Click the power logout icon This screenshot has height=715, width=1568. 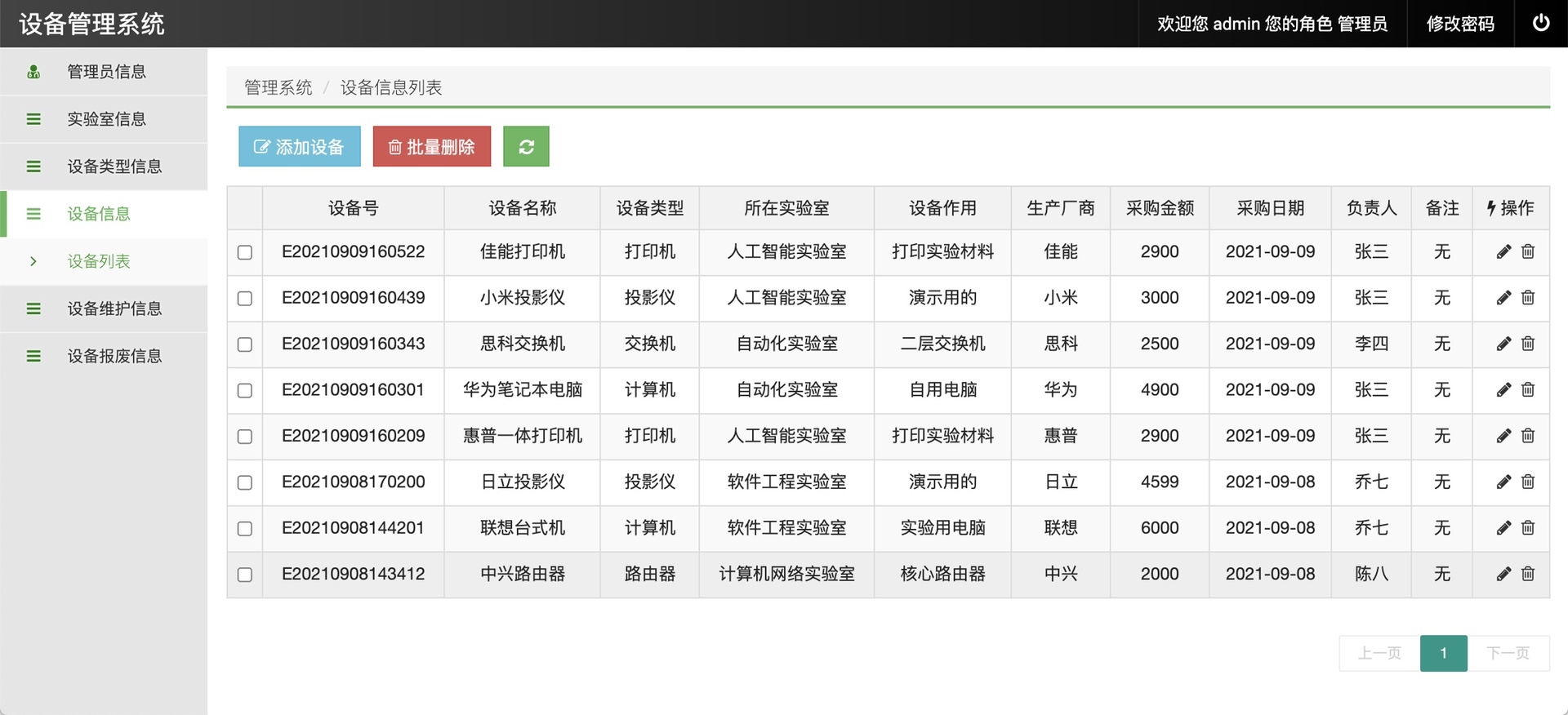1541,23
